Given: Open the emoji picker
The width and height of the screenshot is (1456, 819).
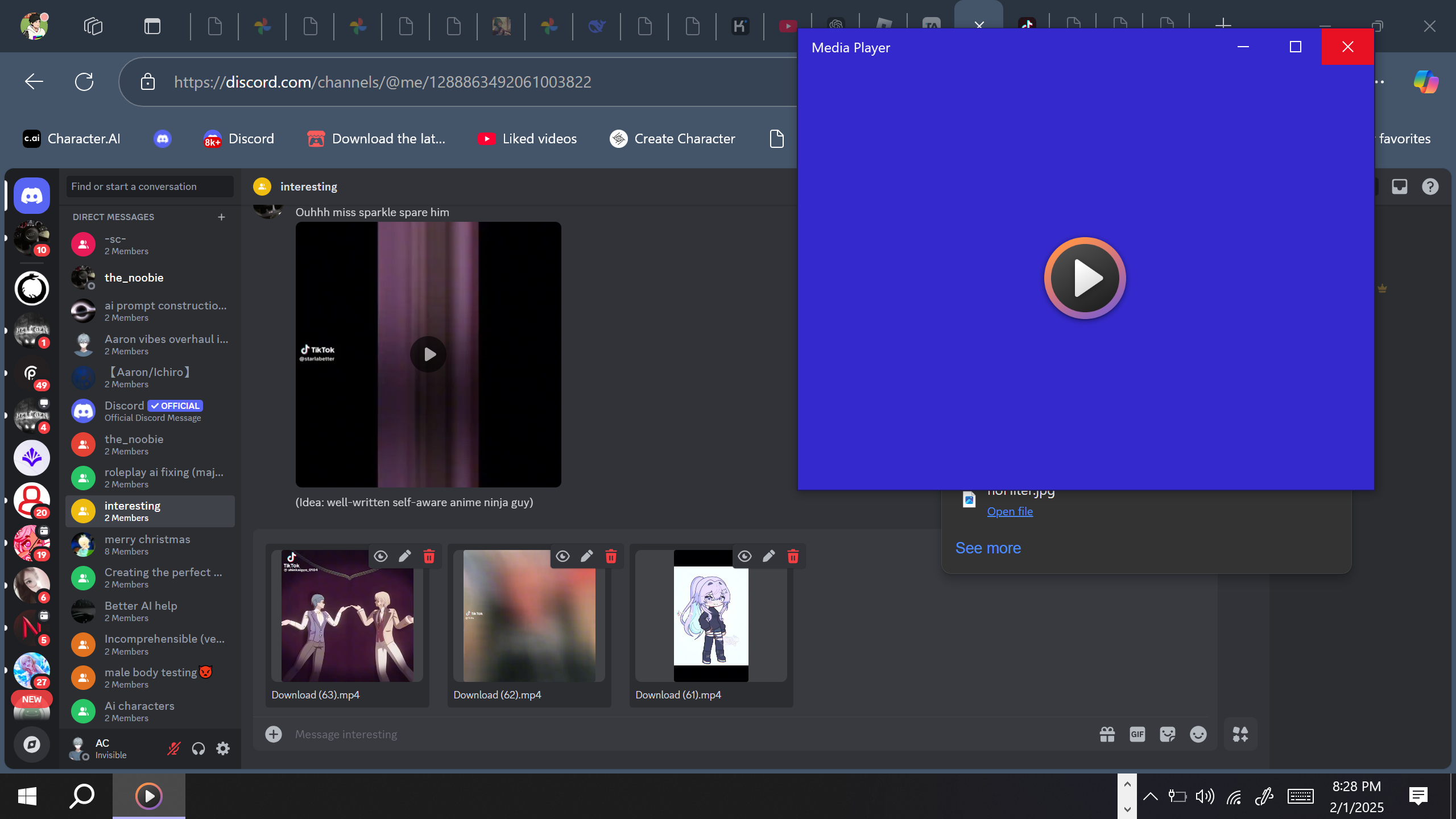Looking at the screenshot, I should tap(1198, 734).
